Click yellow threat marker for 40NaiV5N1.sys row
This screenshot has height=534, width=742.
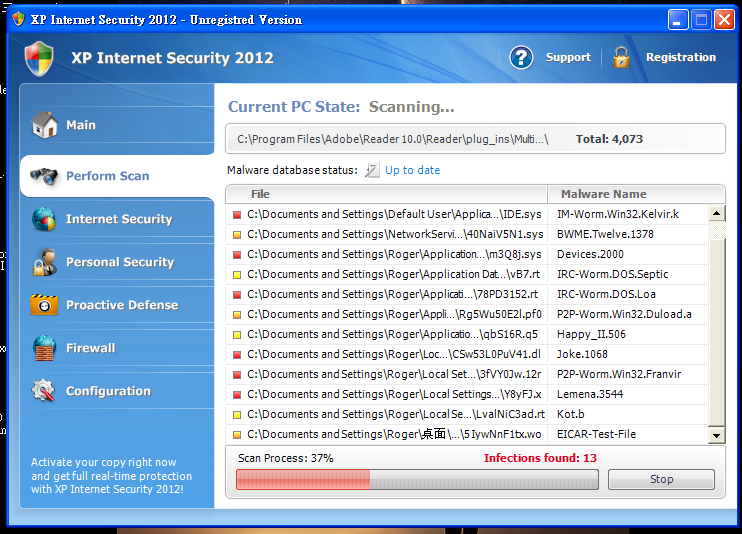[x=237, y=235]
